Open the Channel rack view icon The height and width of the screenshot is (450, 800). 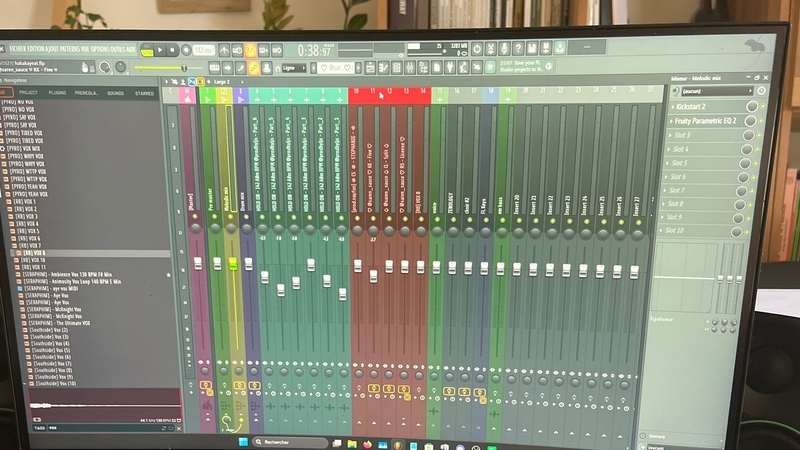pos(397,67)
